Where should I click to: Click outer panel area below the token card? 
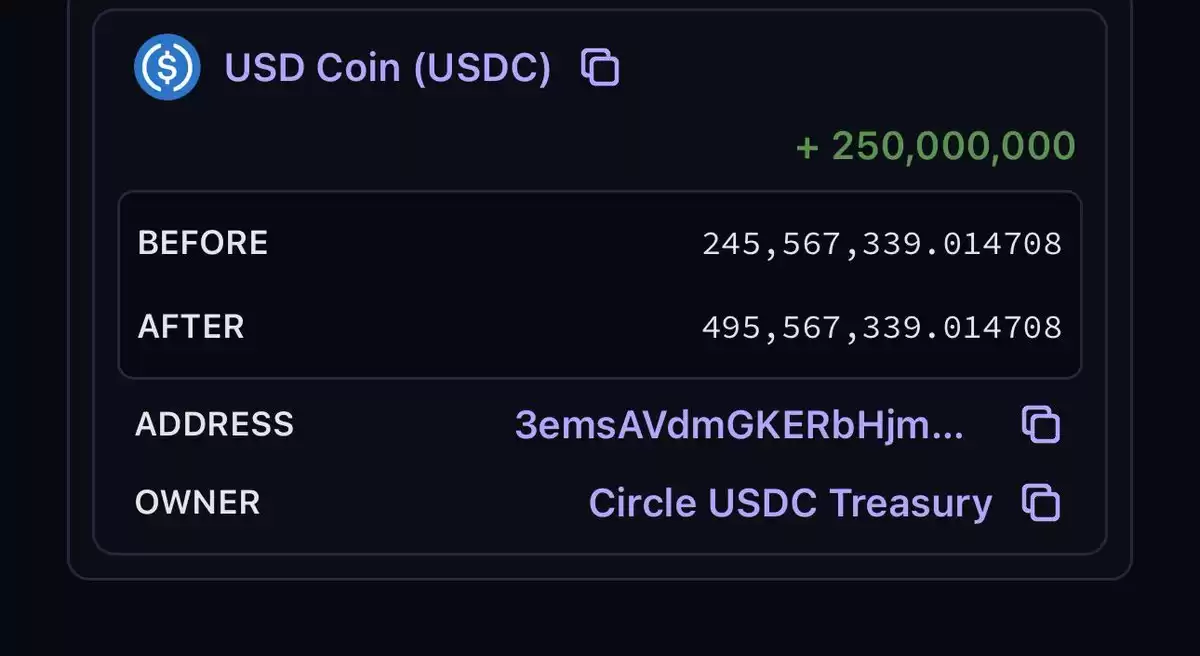(600, 565)
